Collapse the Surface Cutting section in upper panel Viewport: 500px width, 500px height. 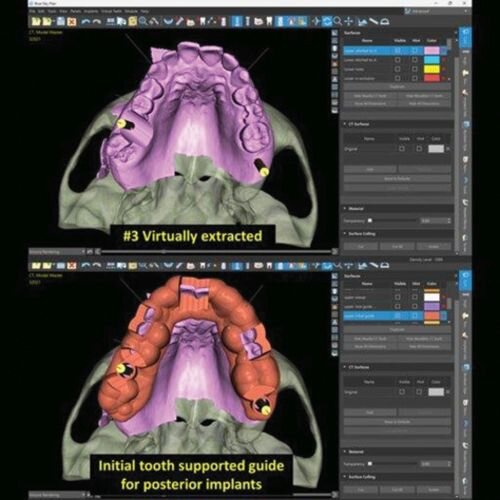click(x=345, y=233)
